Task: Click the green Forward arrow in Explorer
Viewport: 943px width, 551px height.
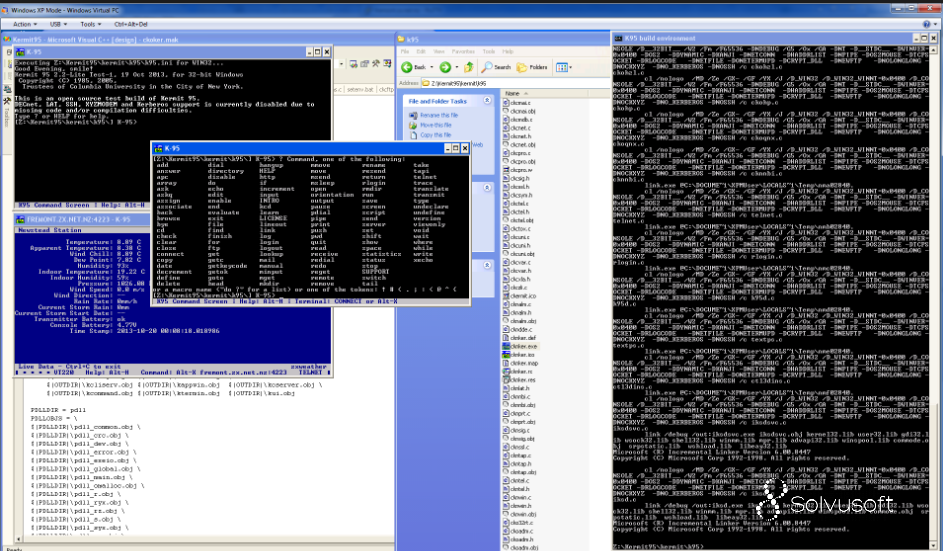Action: tap(445, 67)
